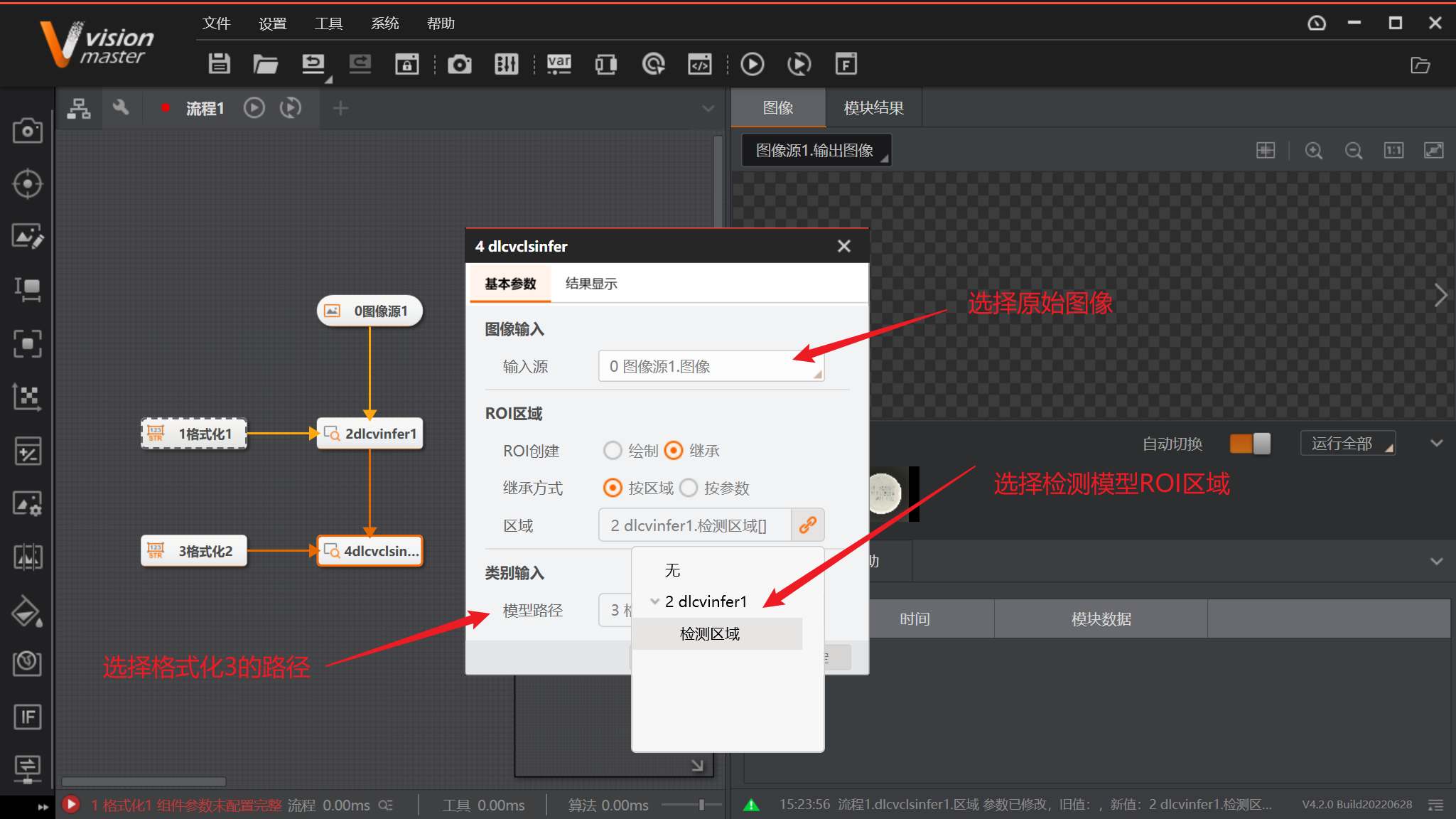Screen dimensions: 1456x819
Task: Select 检测区域 from the dropdown list
Action: [x=709, y=633]
